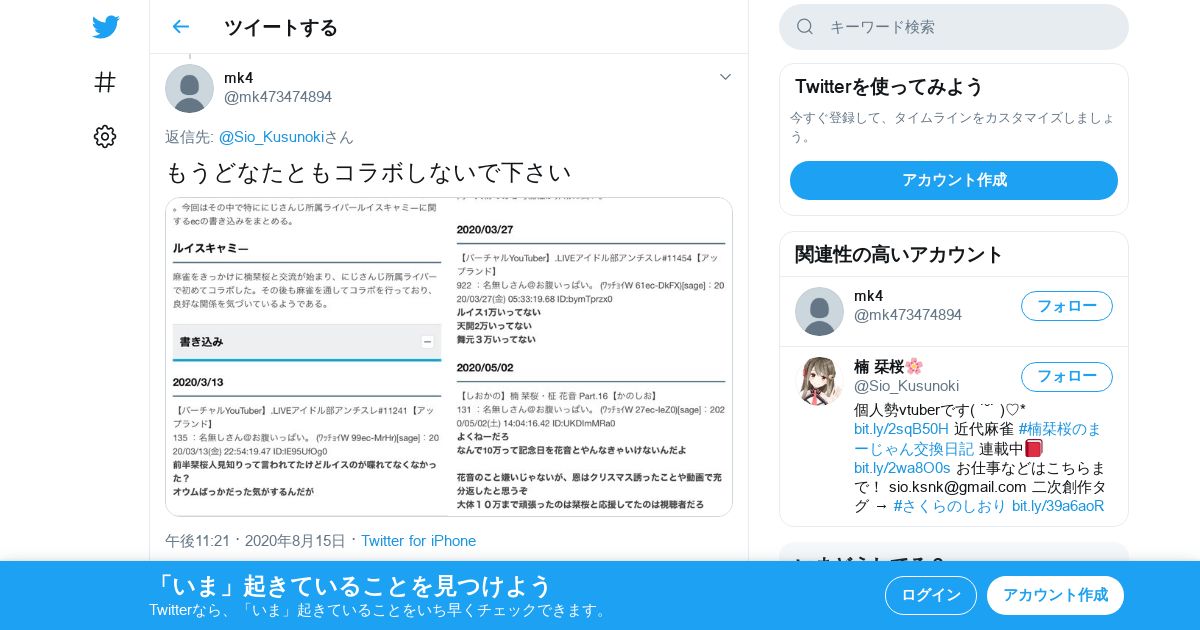
Task: Open the @Sio_Kusunoki reply mention link
Action: [x=271, y=137]
